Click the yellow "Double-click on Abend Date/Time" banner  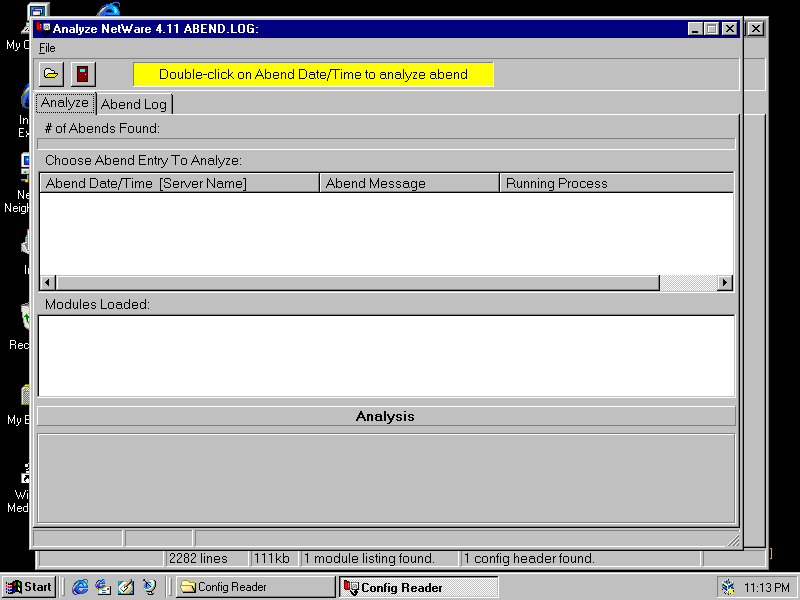[x=313, y=74]
